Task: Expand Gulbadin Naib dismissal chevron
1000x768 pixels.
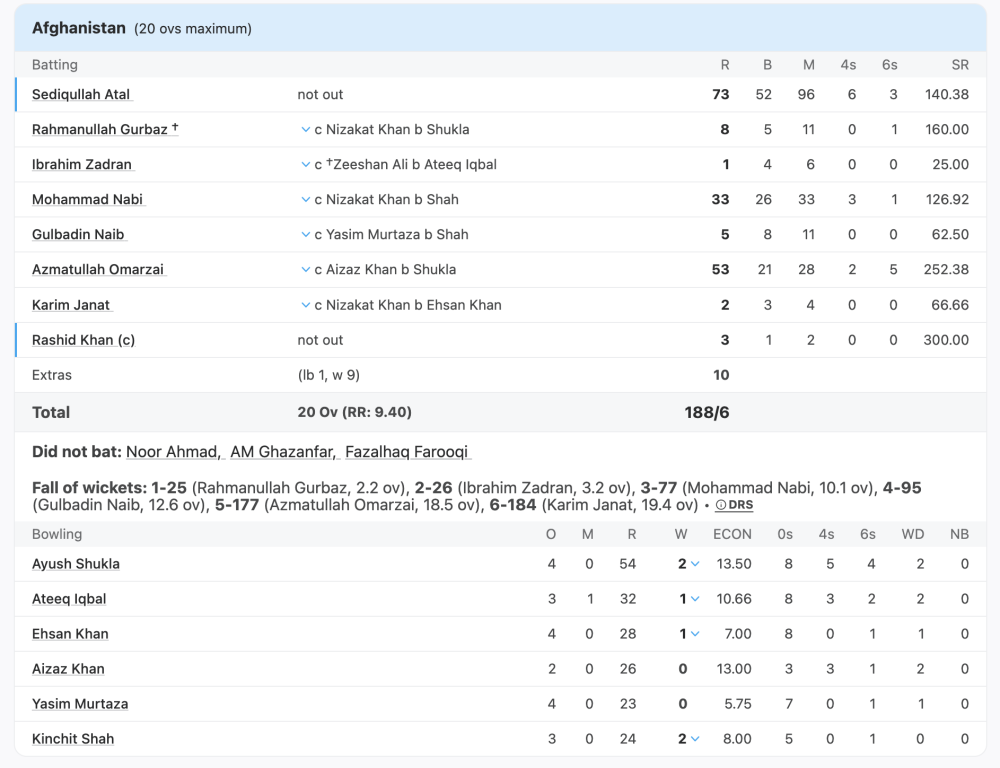Action: coord(306,235)
